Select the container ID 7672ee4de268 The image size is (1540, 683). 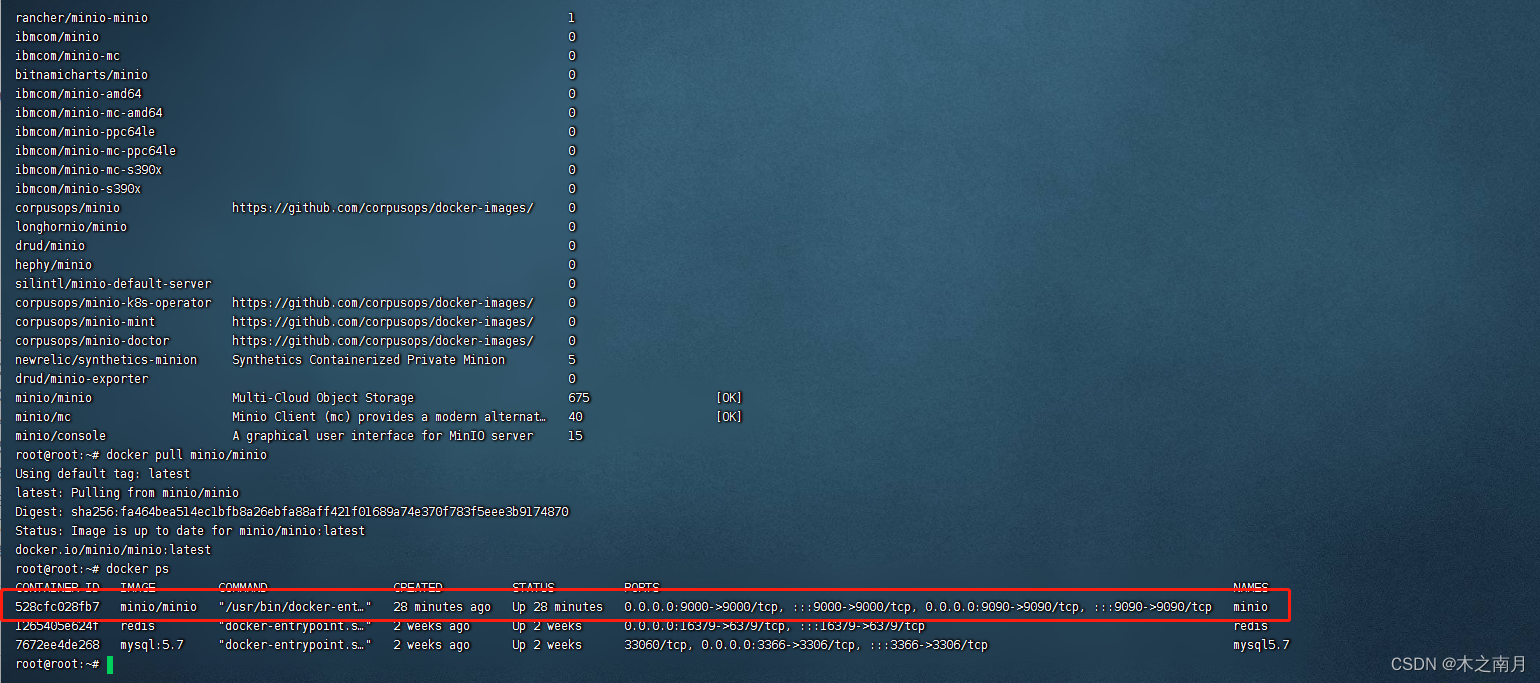(x=57, y=645)
